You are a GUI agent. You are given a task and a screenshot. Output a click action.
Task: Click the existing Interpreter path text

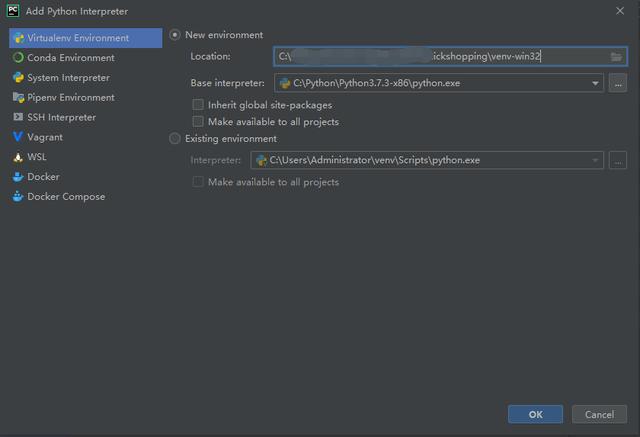pos(375,160)
